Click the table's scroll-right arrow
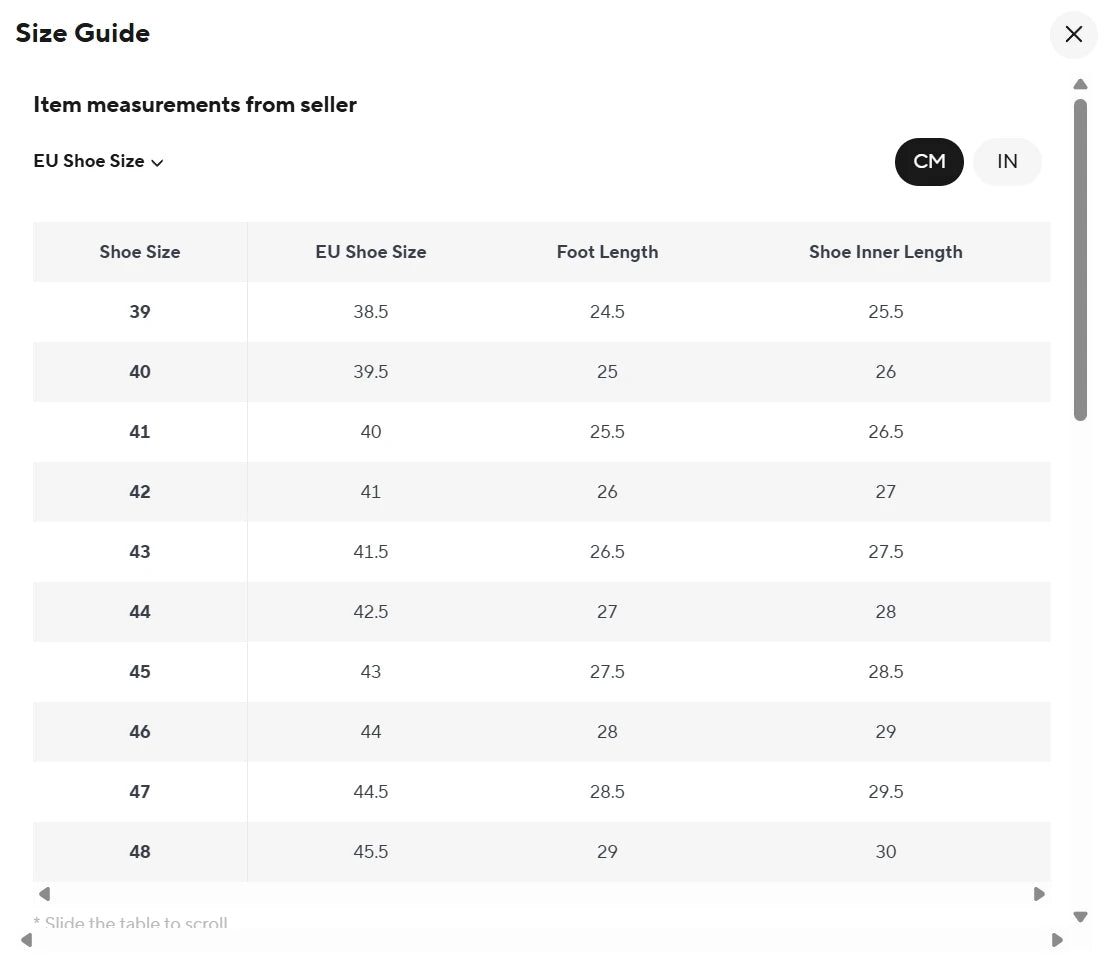 pyautogui.click(x=1039, y=893)
